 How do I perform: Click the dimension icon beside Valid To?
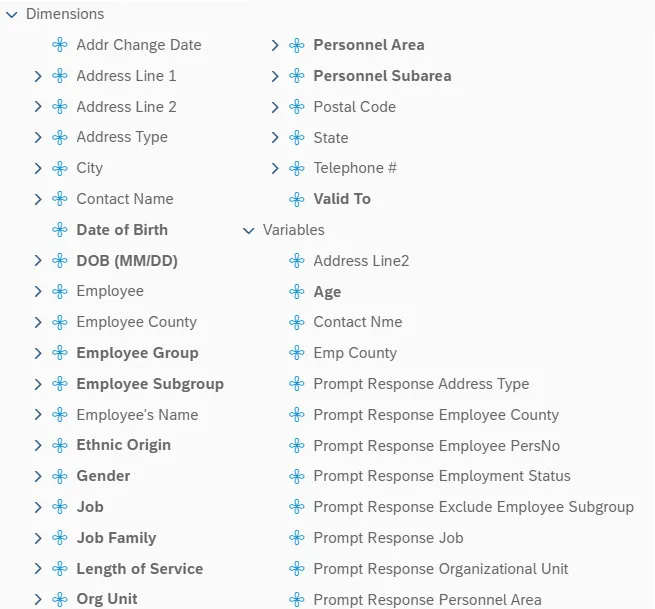(297, 199)
